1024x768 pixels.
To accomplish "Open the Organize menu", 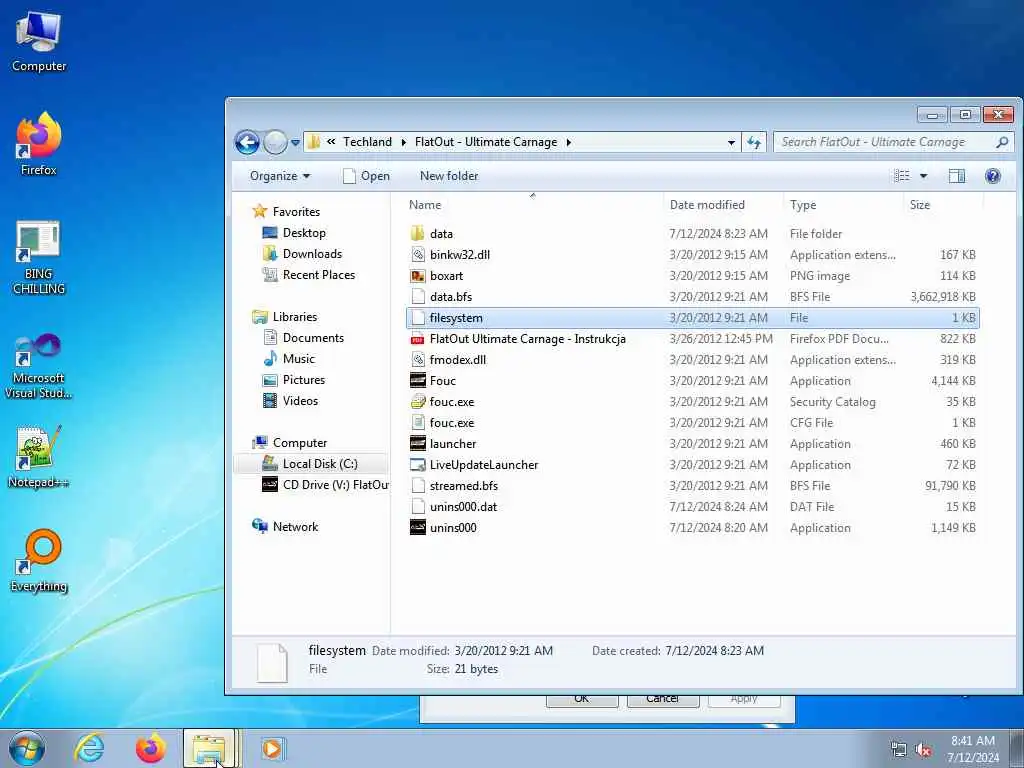I will coord(280,176).
